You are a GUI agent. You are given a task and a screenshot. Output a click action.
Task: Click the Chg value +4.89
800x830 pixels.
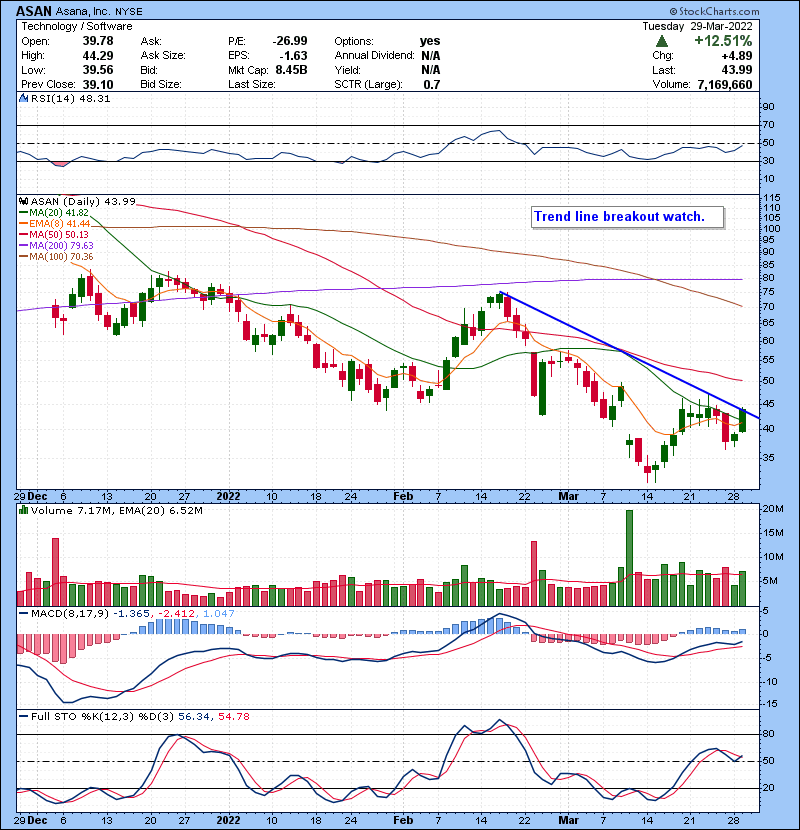tap(736, 55)
